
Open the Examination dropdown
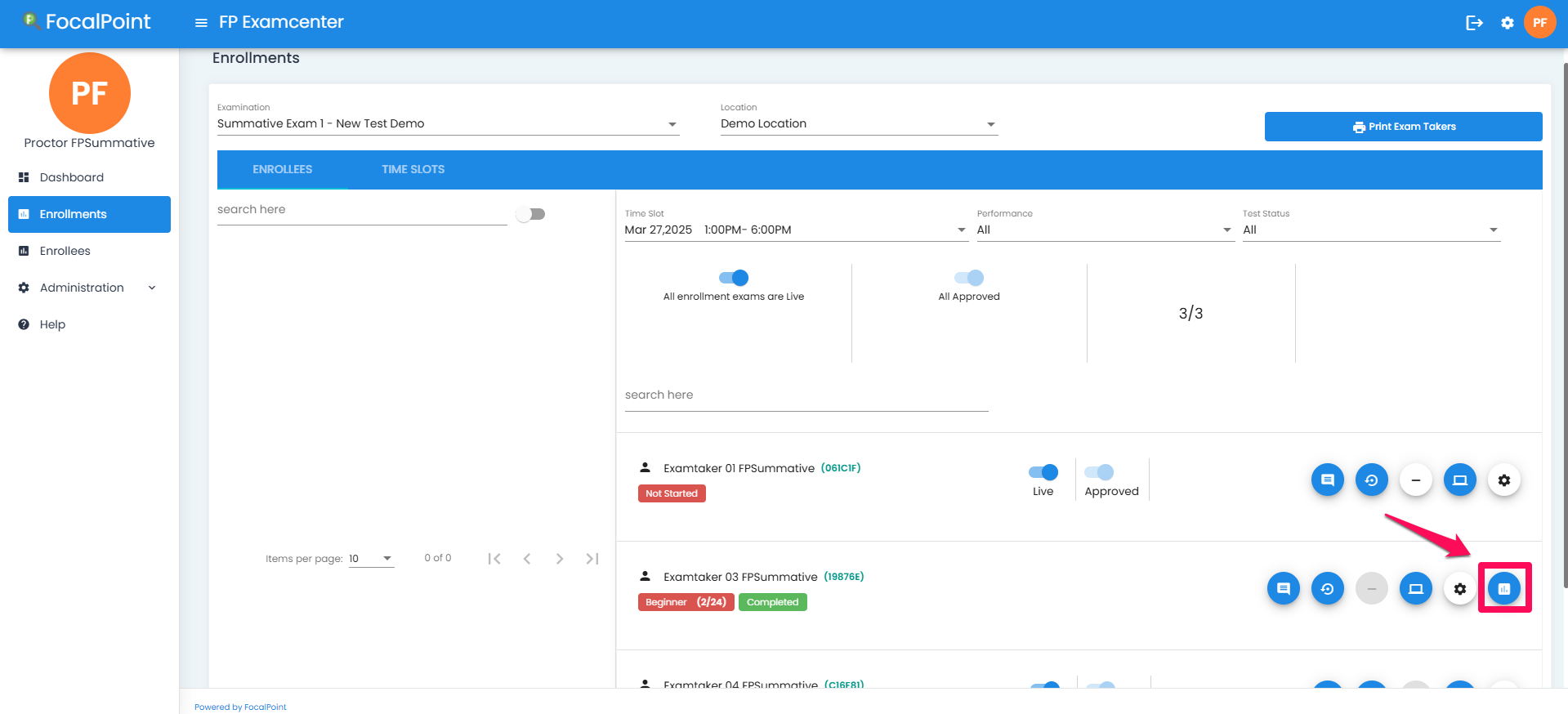coord(447,124)
